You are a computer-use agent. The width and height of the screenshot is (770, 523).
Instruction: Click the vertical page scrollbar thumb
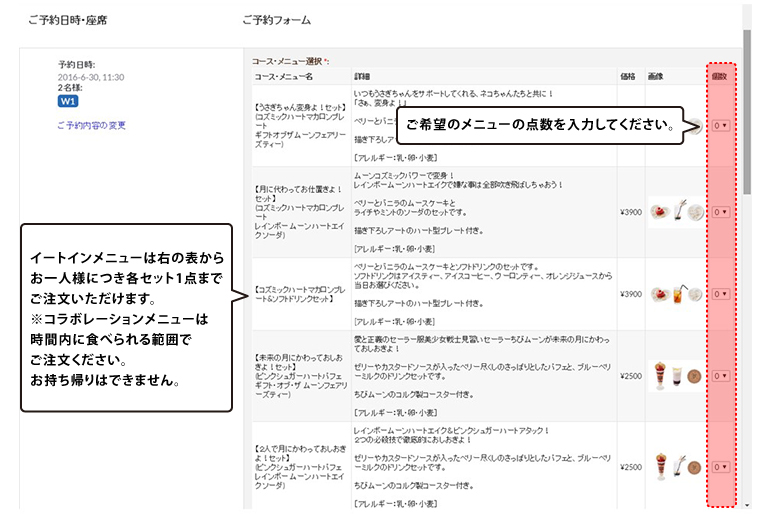tap(747, 110)
